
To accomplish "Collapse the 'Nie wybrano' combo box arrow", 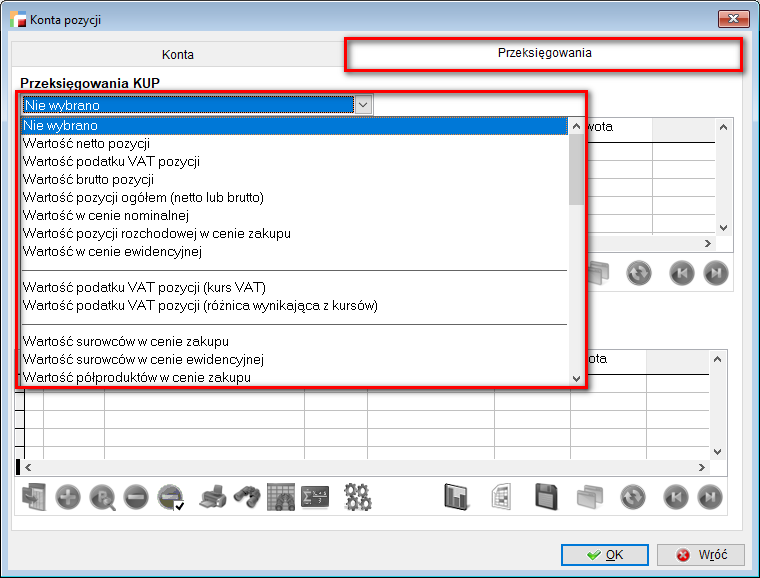I will (363, 105).
